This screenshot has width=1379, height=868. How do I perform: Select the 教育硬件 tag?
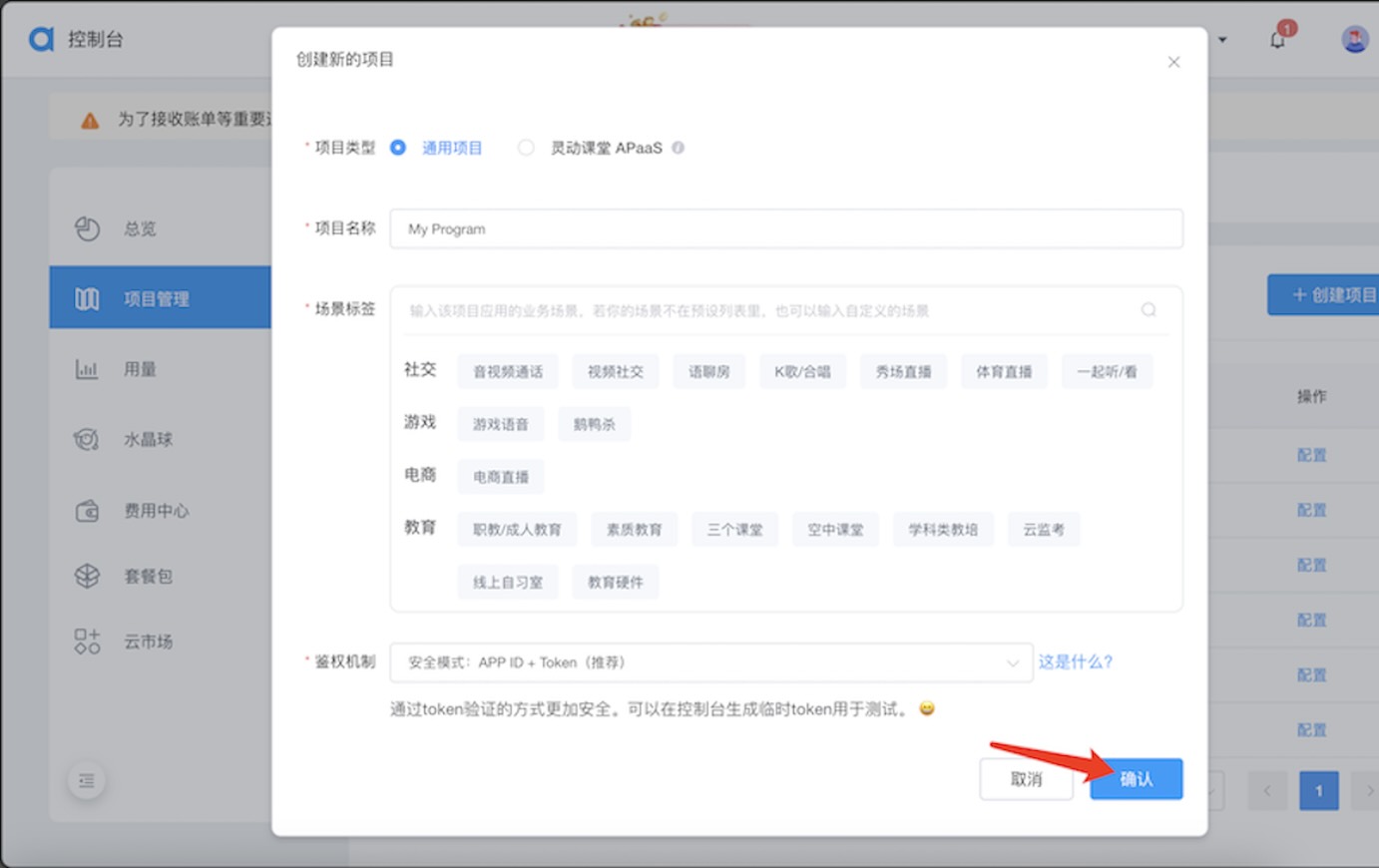(616, 582)
